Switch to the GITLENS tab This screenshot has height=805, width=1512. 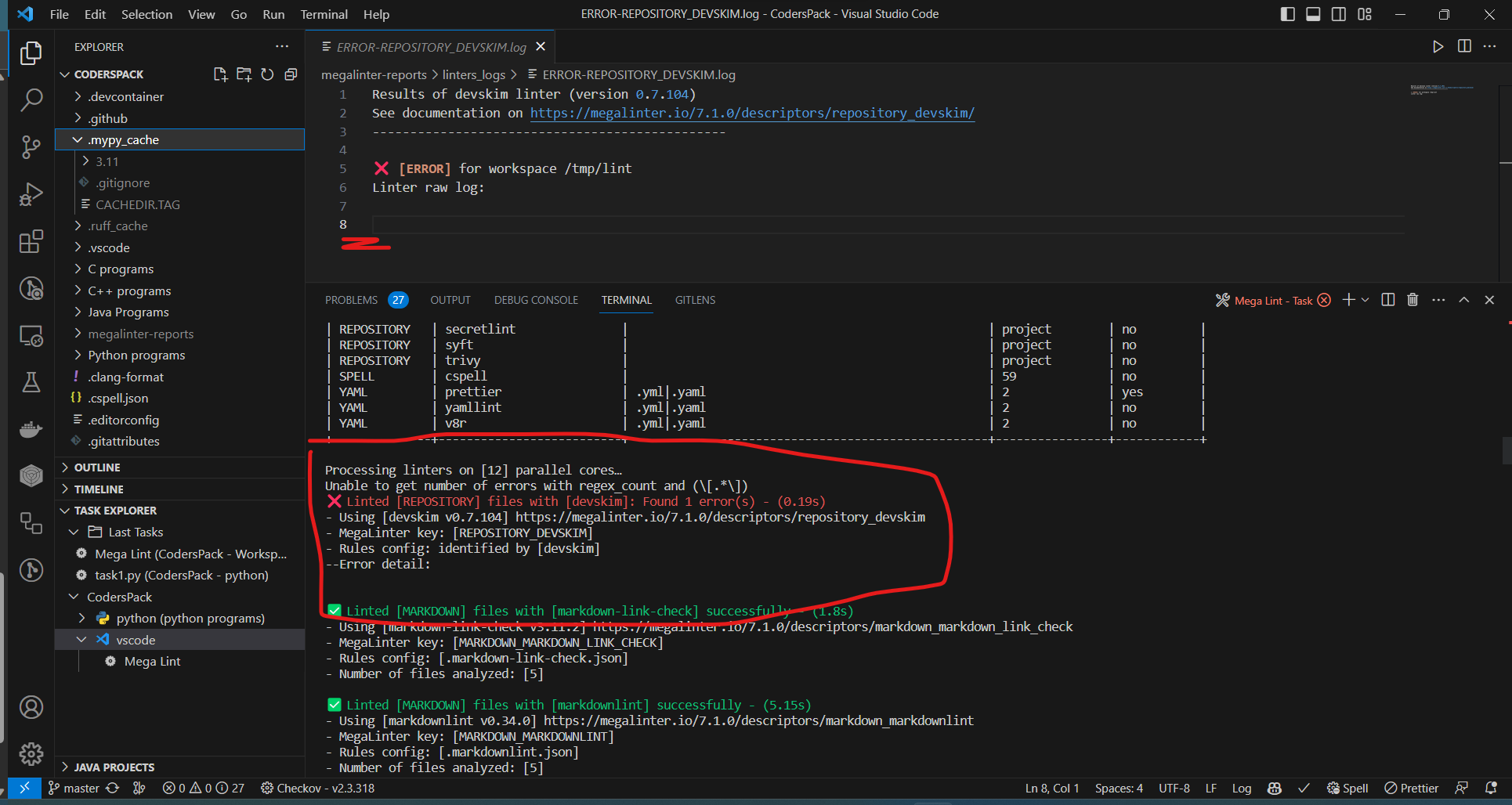coord(695,300)
